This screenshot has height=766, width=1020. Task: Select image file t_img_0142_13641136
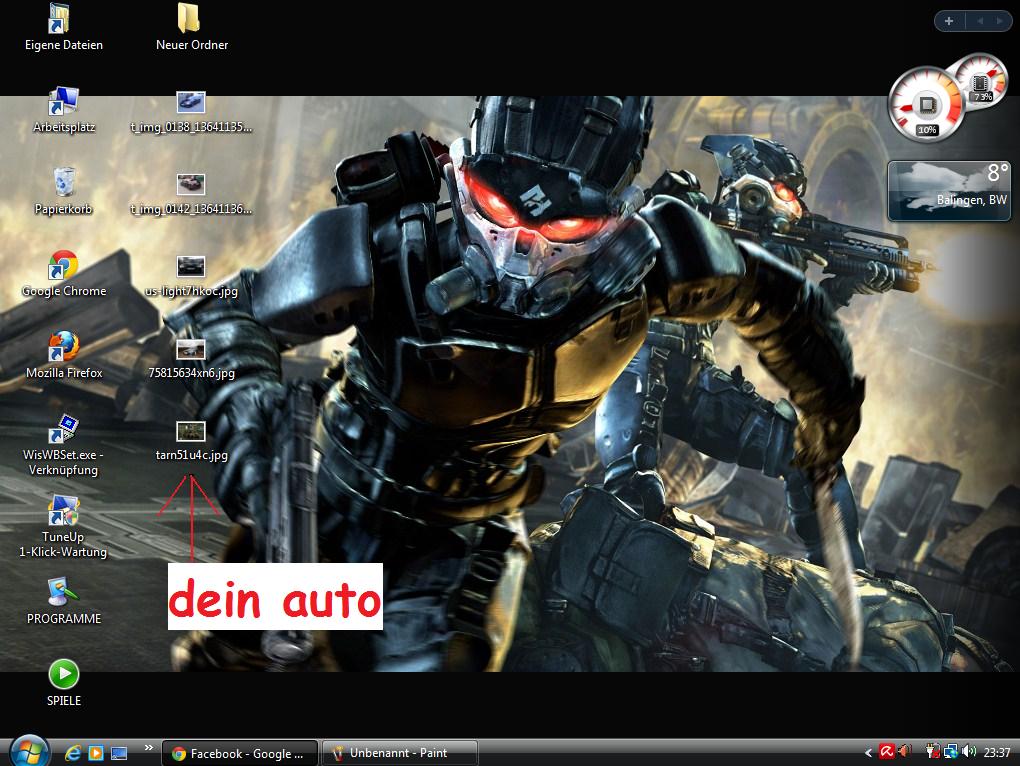[x=191, y=194]
